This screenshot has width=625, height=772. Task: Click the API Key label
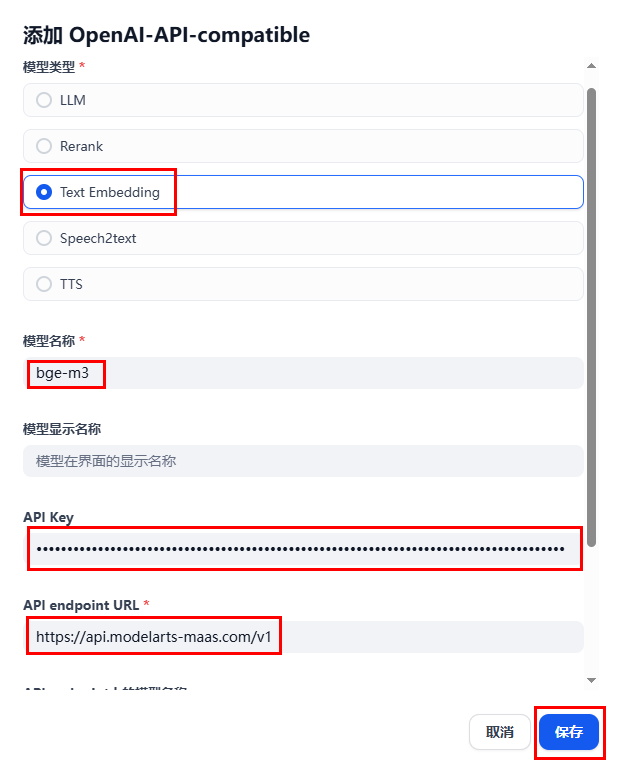(x=48, y=517)
